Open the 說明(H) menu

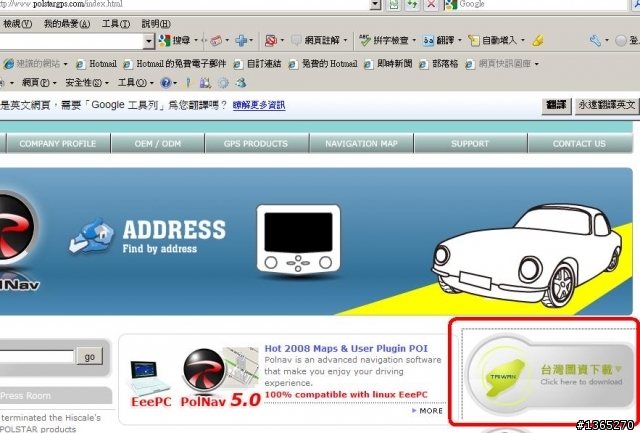pos(156,24)
